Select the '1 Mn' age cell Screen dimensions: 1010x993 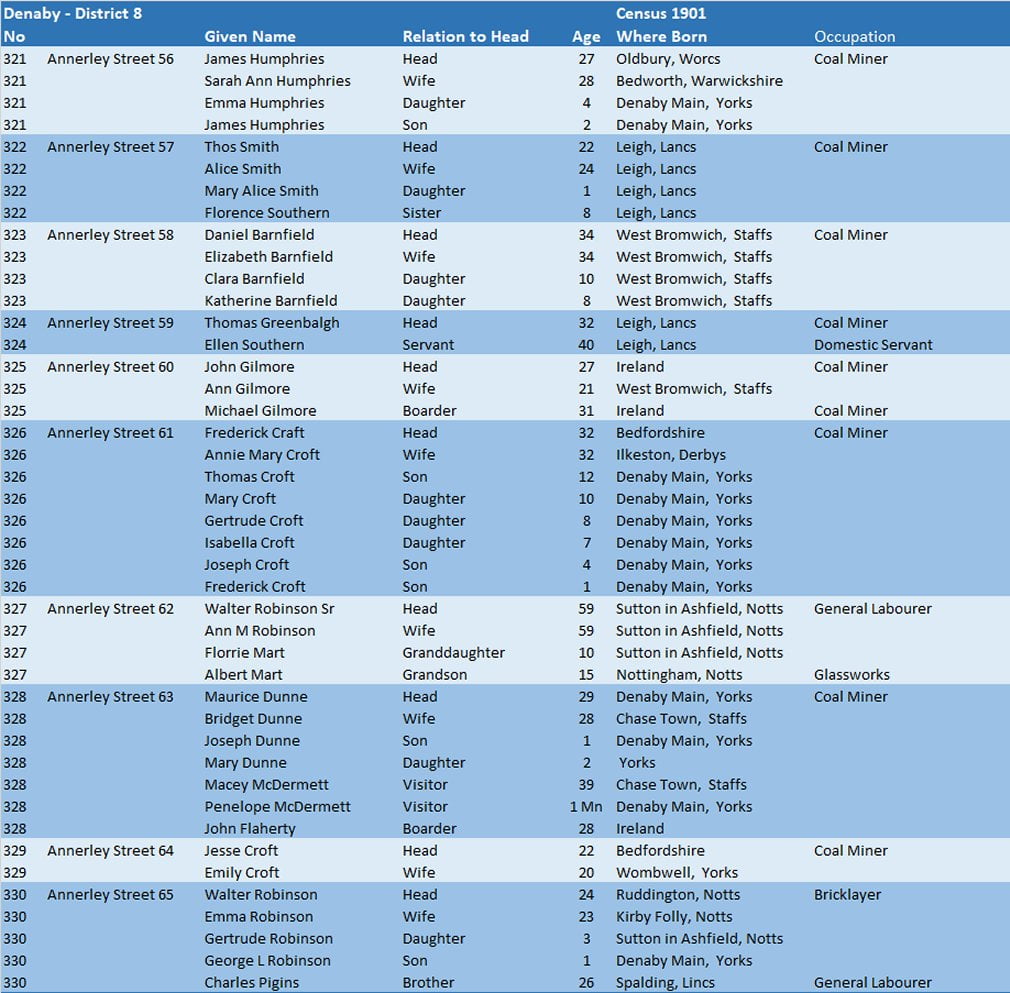point(586,807)
